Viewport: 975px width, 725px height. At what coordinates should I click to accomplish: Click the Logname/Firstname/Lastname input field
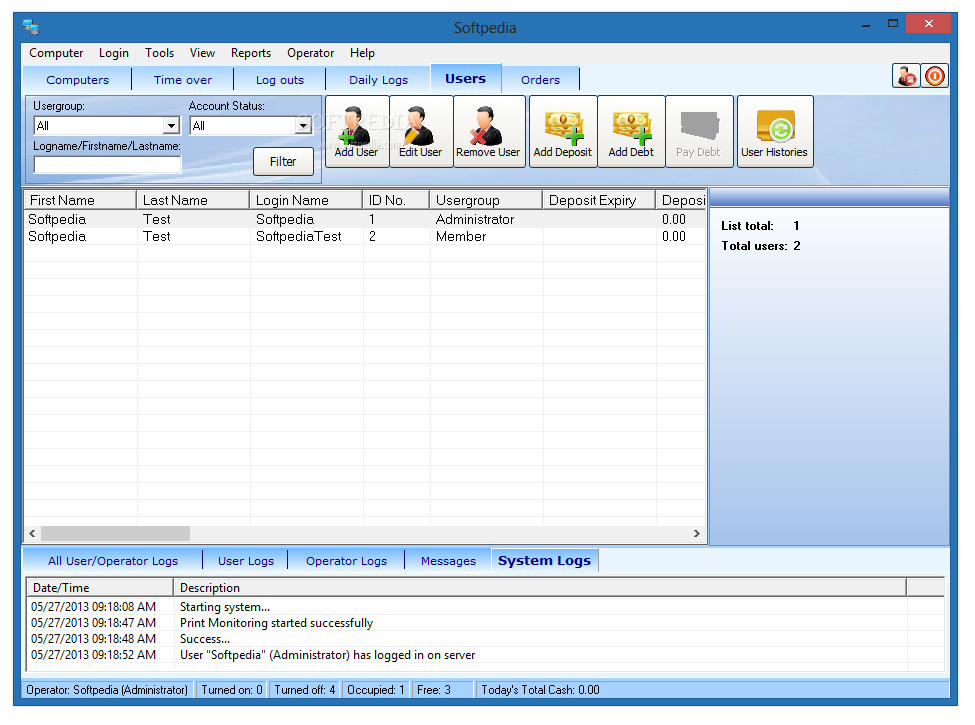click(107, 164)
